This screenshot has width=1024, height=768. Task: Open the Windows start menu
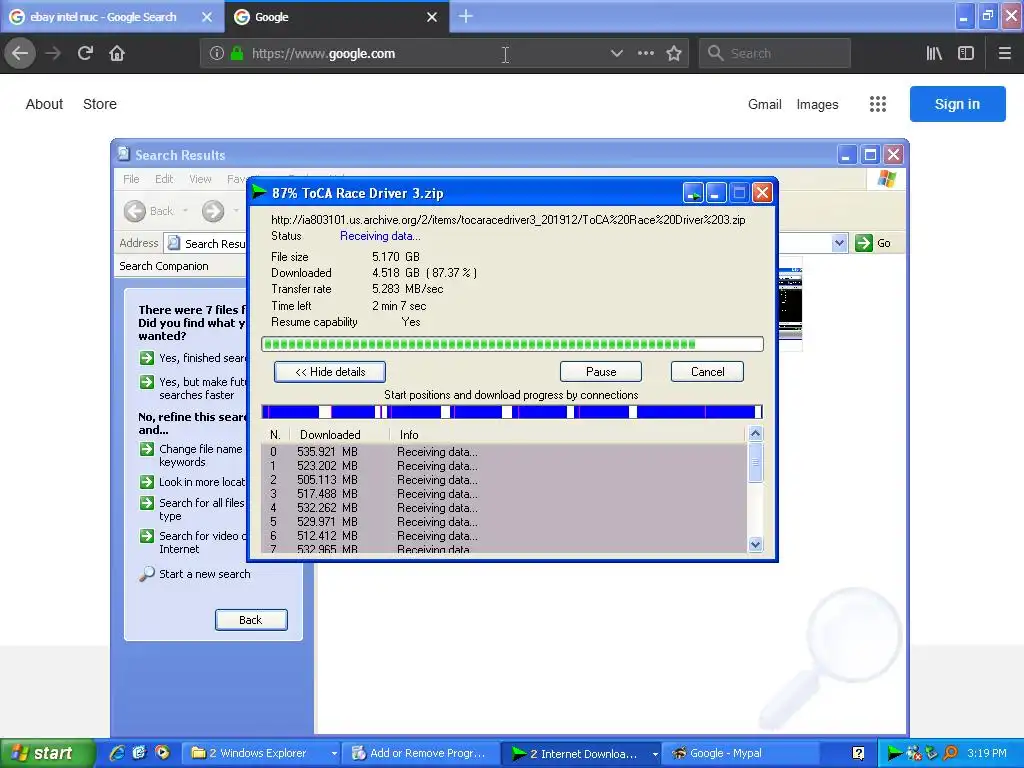coord(47,753)
